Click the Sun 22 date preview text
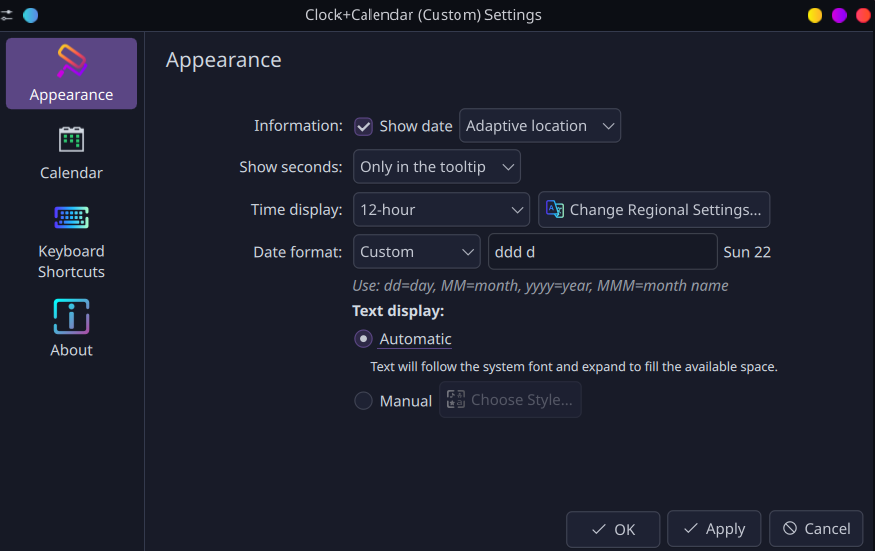This screenshot has width=875, height=551. 747,252
